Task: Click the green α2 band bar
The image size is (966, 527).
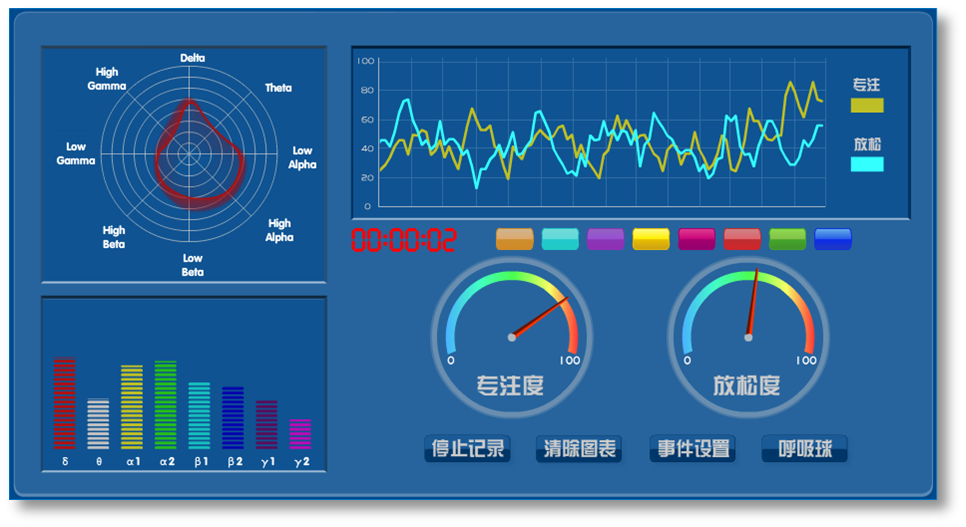Action: point(166,404)
